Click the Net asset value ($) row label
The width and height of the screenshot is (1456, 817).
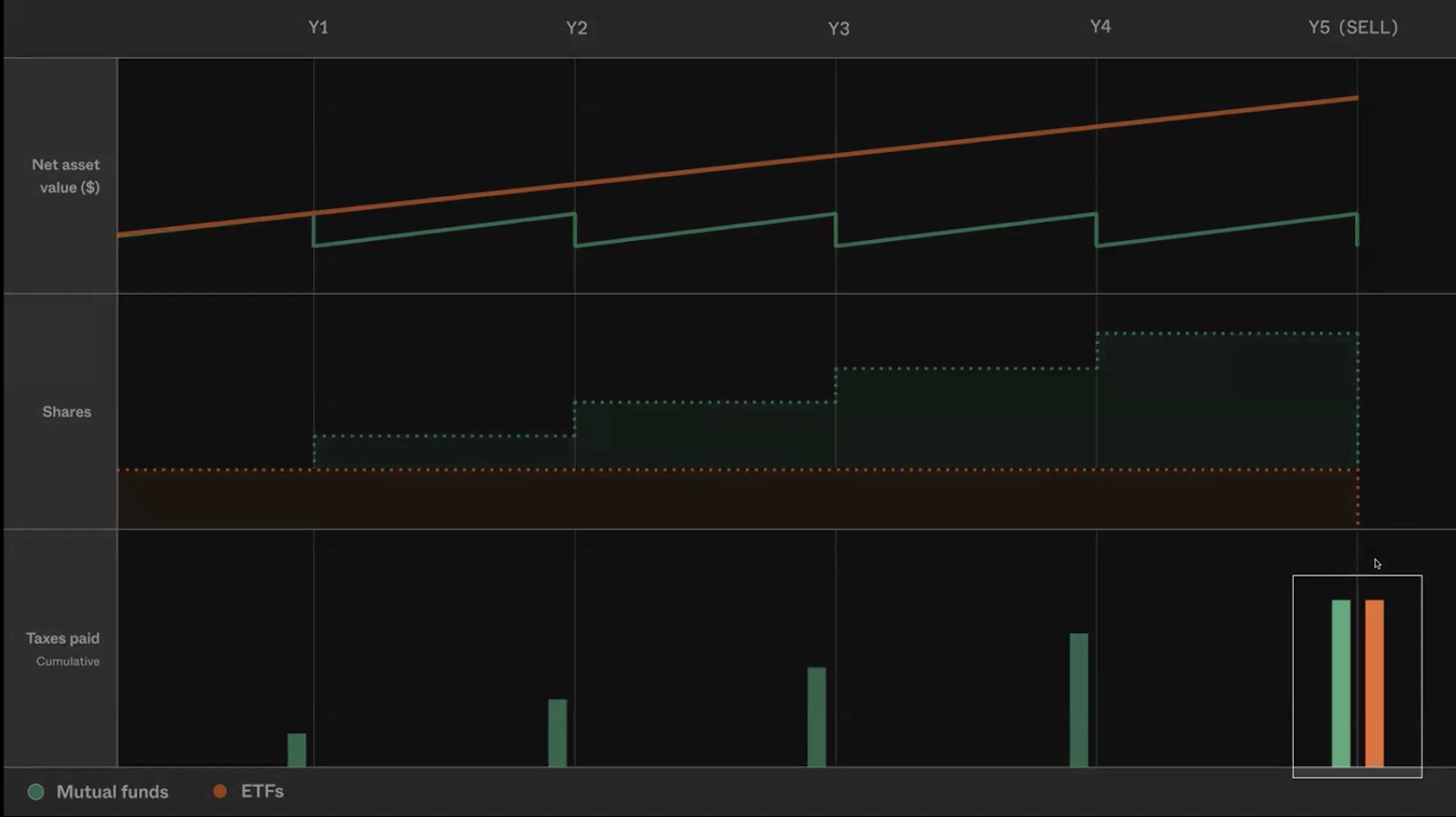point(66,176)
